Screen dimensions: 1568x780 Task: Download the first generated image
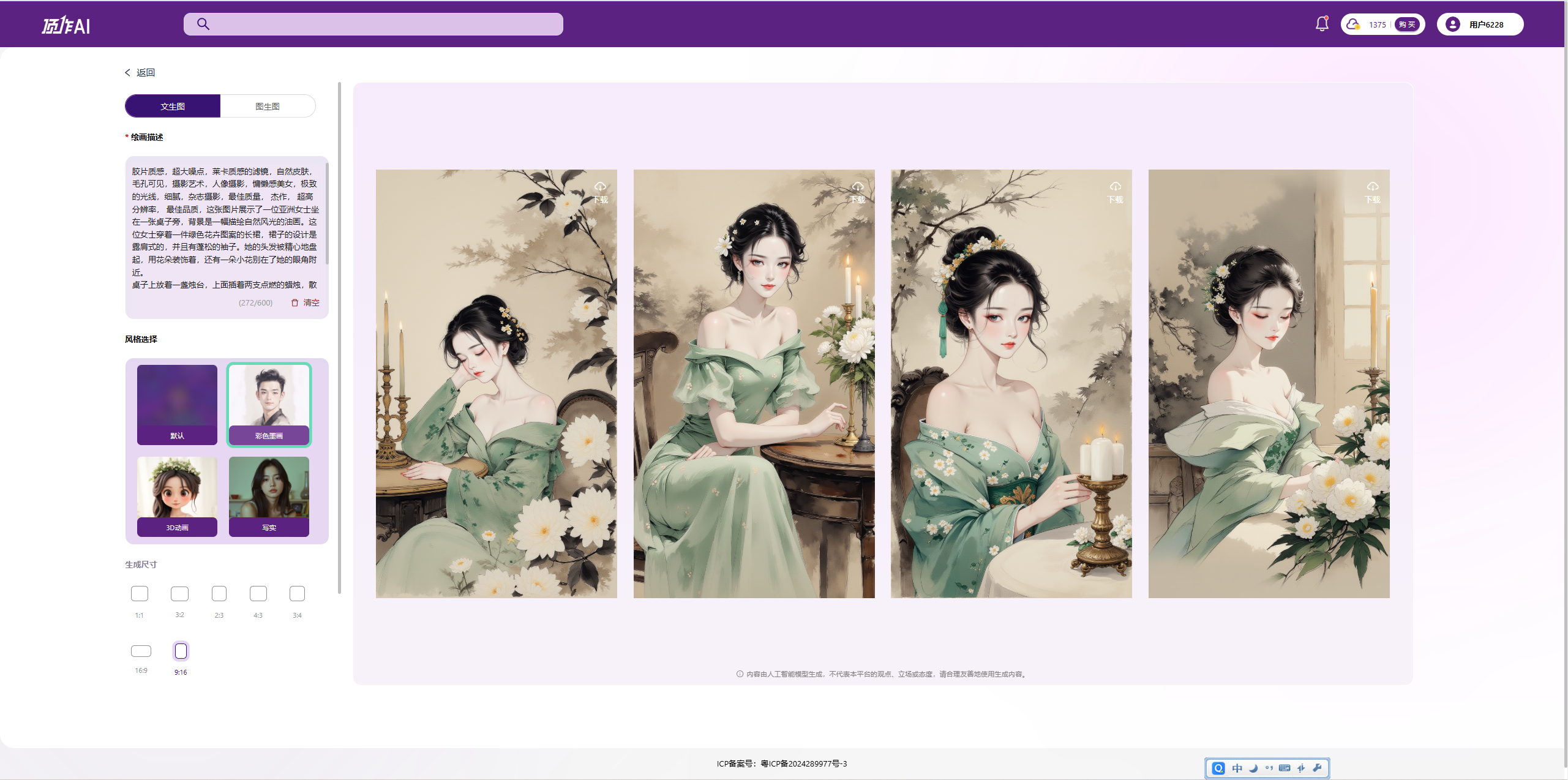pos(600,192)
